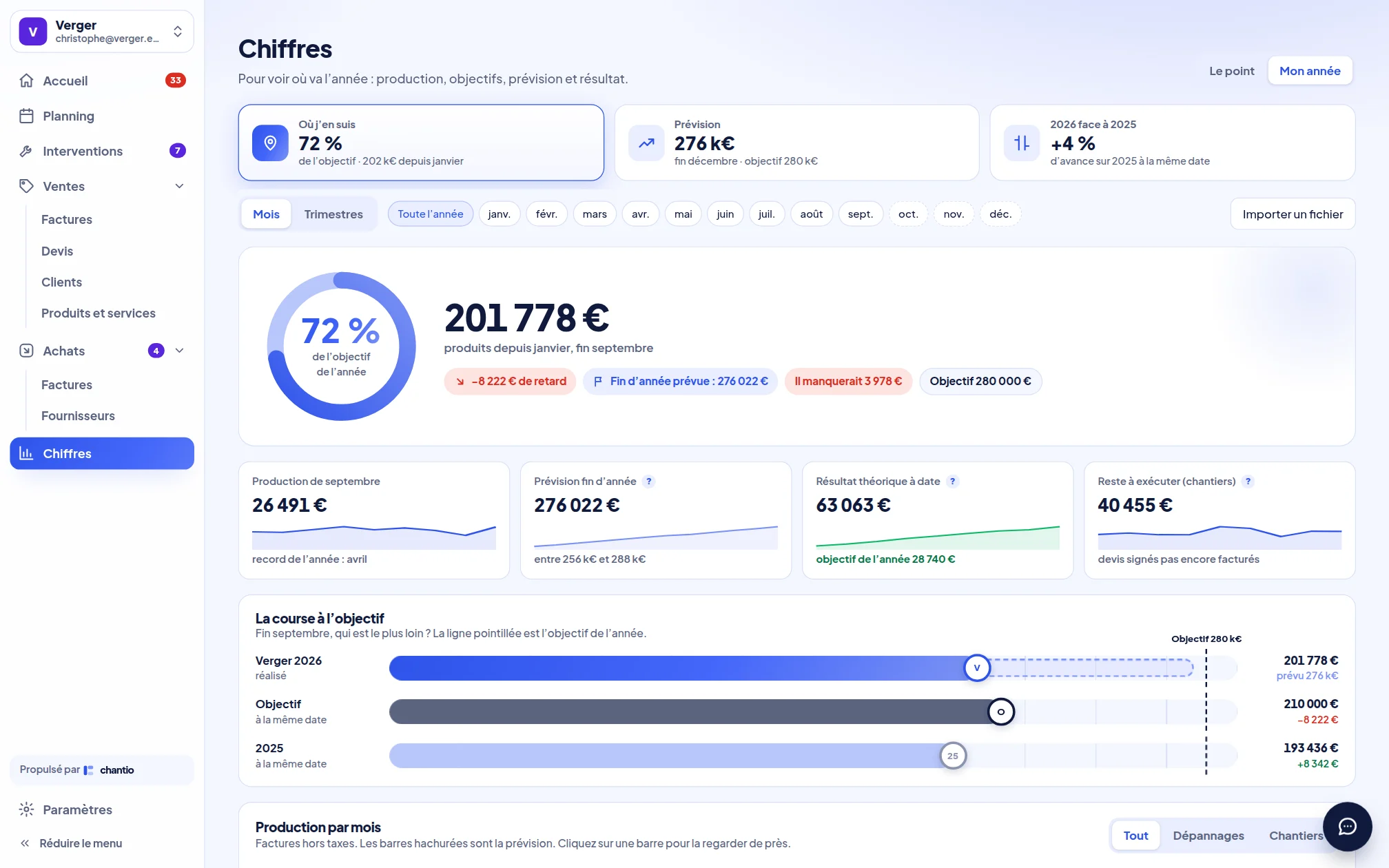1389x868 pixels.
Task: Click the Interventions wrench icon
Action: point(26,151)
